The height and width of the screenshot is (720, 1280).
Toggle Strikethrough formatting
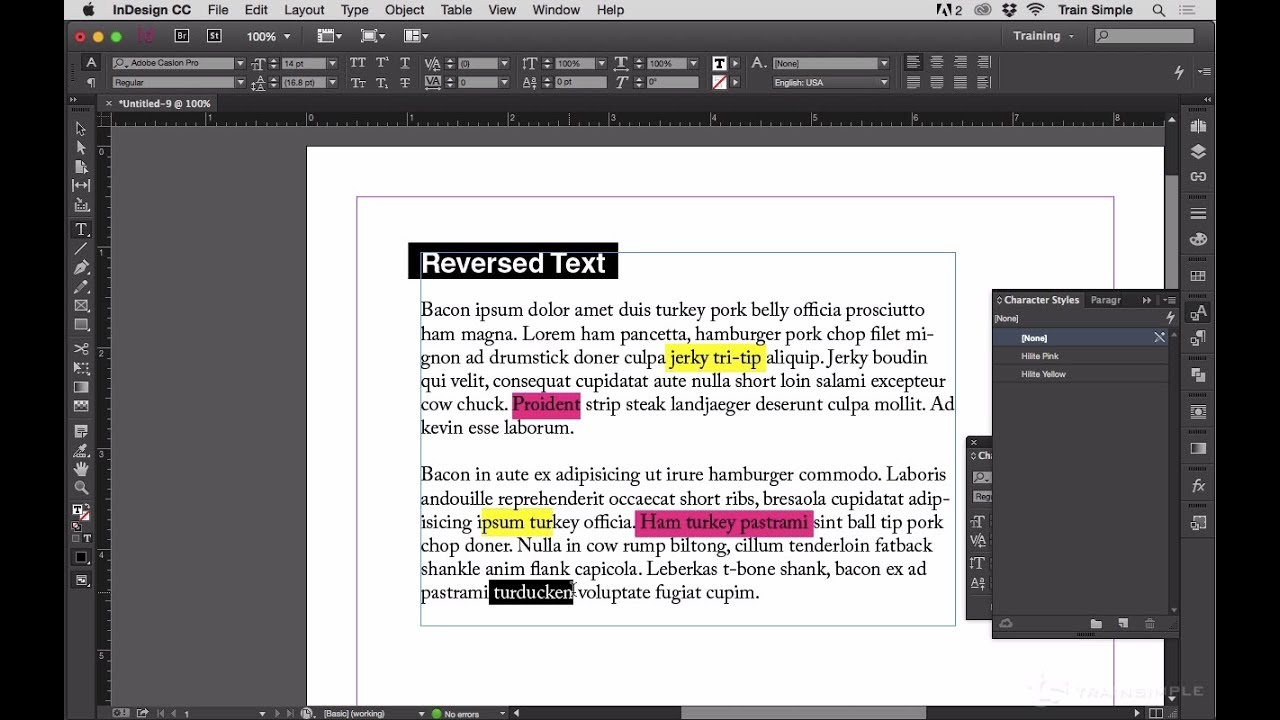point(405,83)
